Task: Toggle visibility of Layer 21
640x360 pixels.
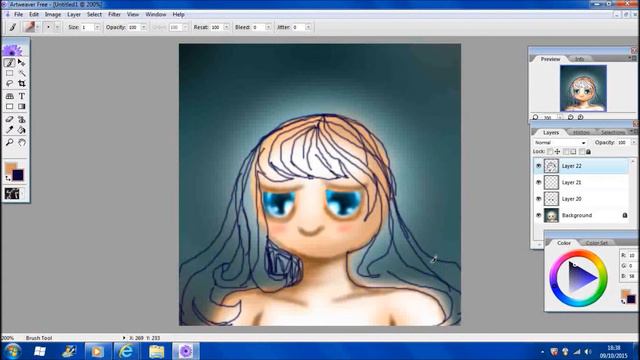Action: tap(538, 182)
